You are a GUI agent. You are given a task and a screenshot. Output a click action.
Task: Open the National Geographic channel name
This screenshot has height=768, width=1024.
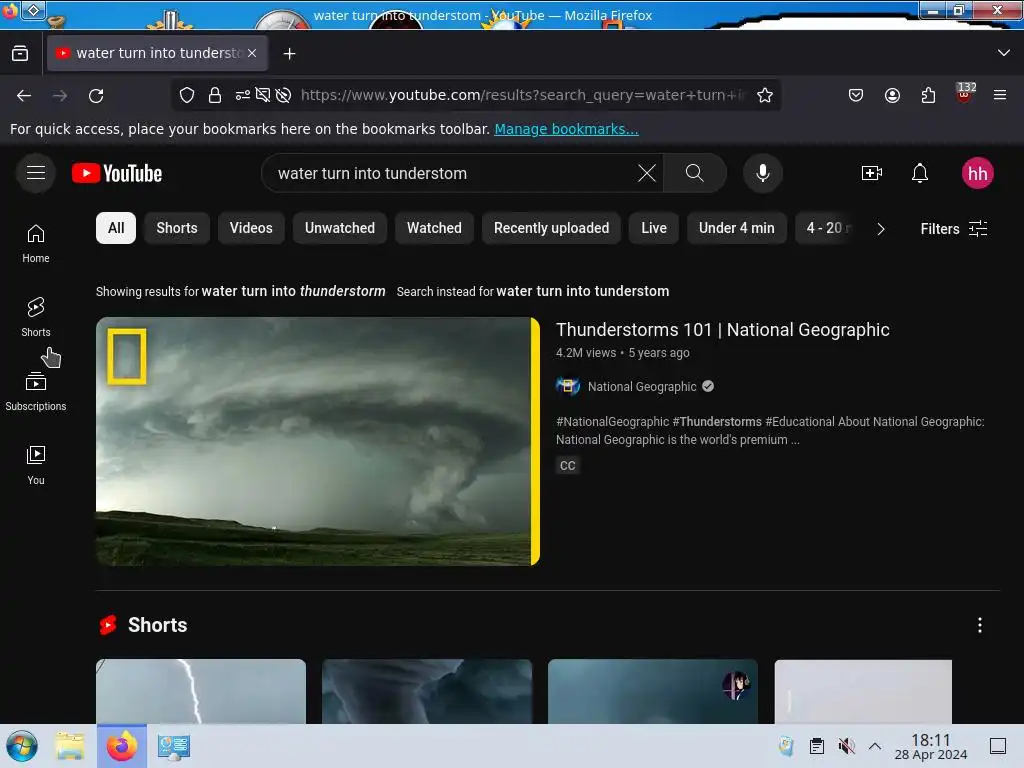pos(642,387)
